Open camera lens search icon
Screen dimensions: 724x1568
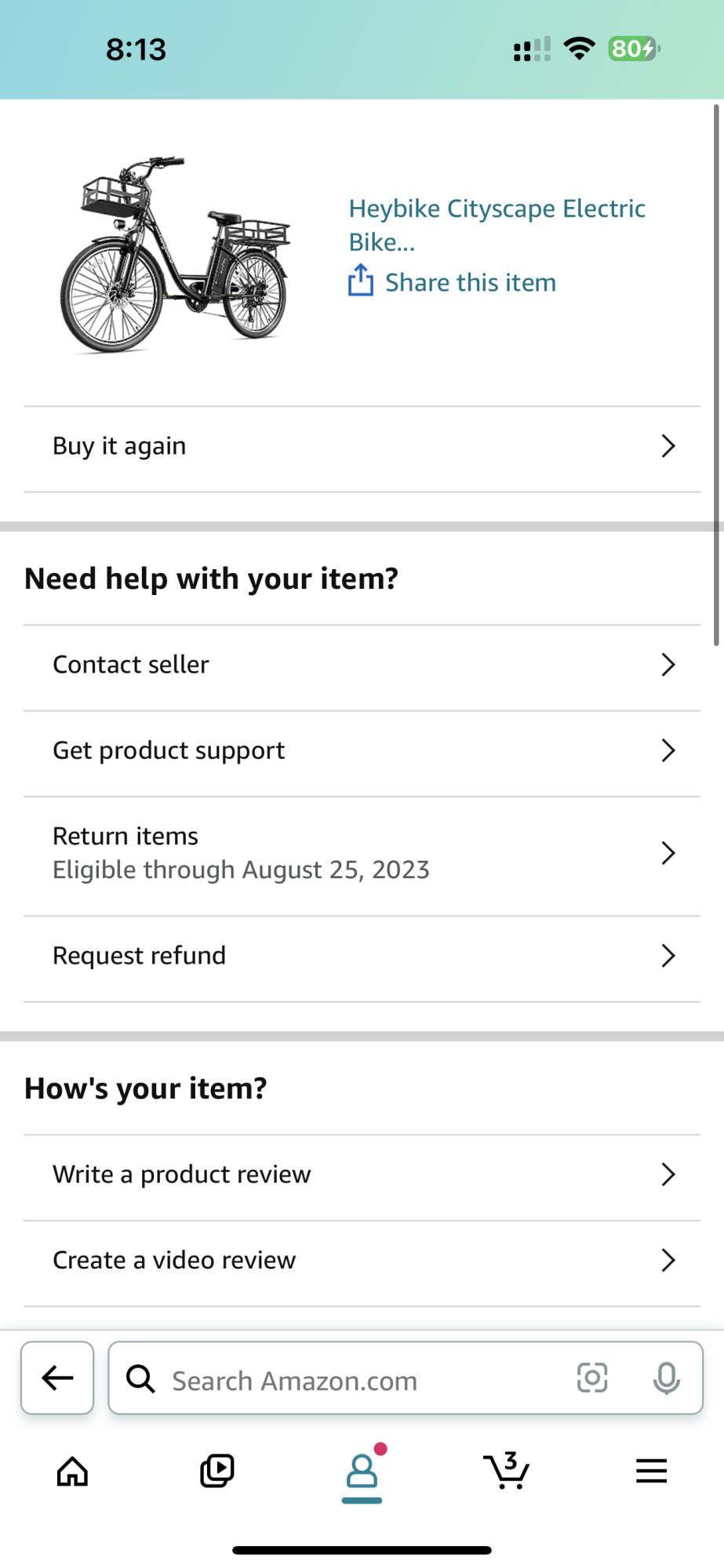point(592,1377)
